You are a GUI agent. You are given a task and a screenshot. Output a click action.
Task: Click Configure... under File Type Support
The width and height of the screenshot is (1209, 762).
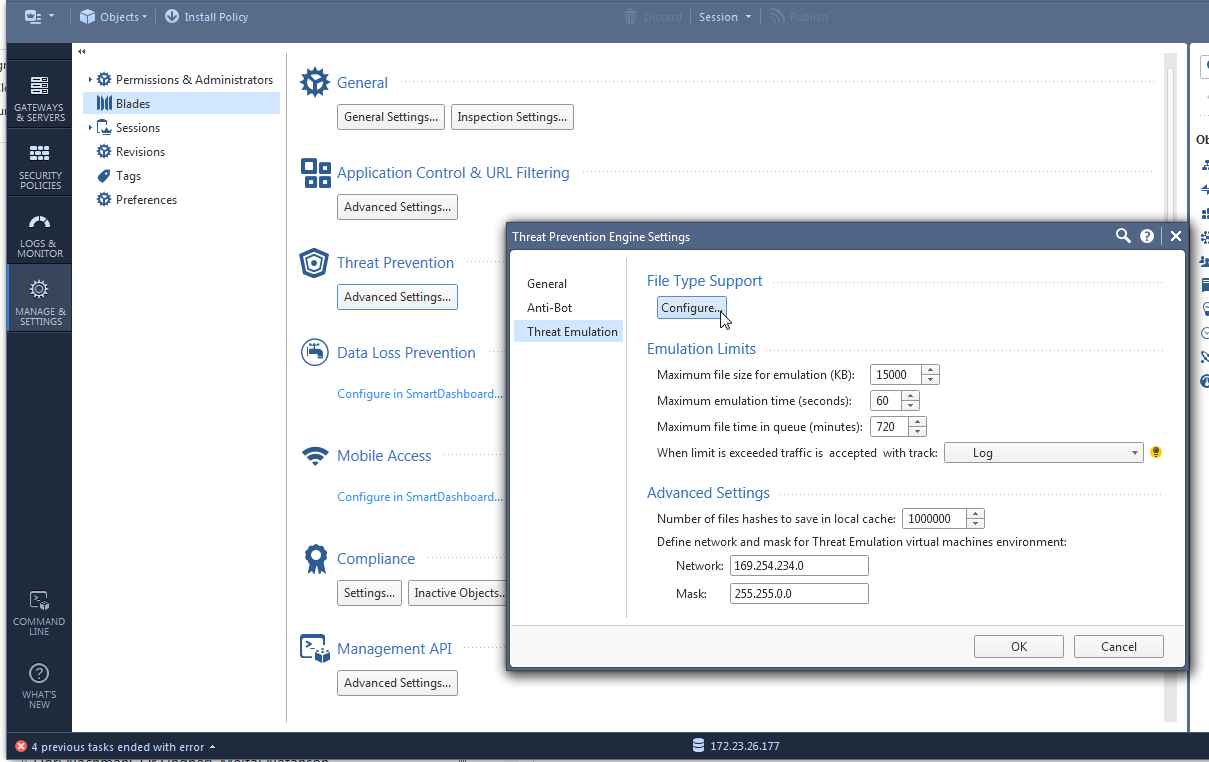pos(692,308)
